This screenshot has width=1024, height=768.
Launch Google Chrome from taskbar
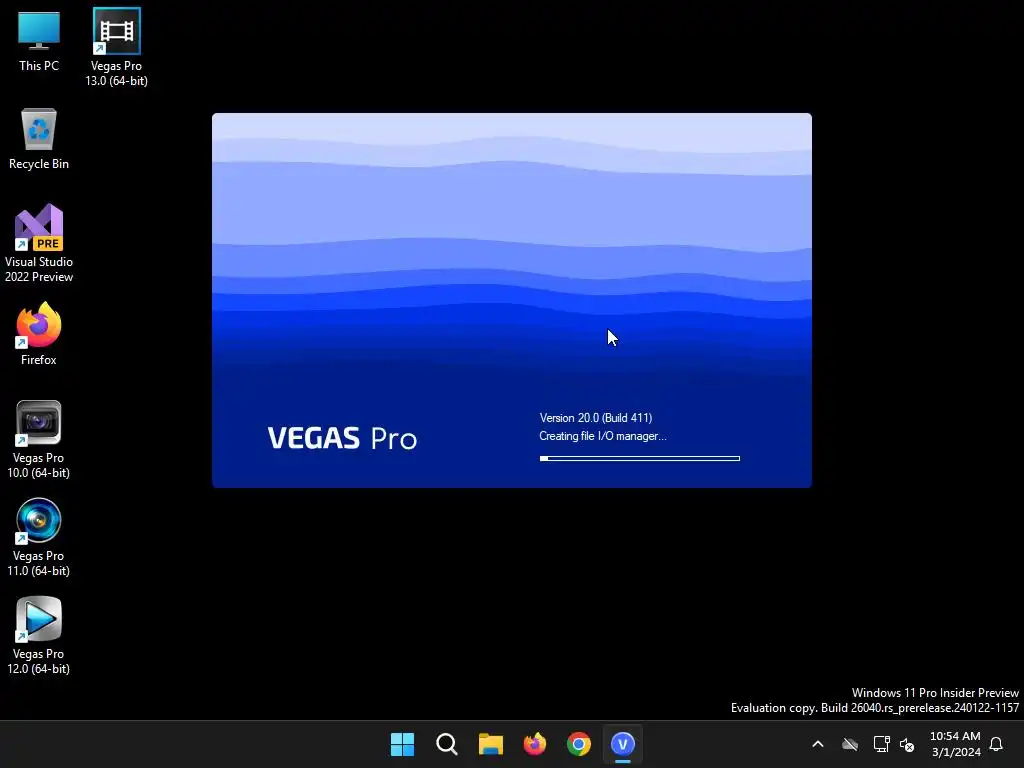pos(579,744)
